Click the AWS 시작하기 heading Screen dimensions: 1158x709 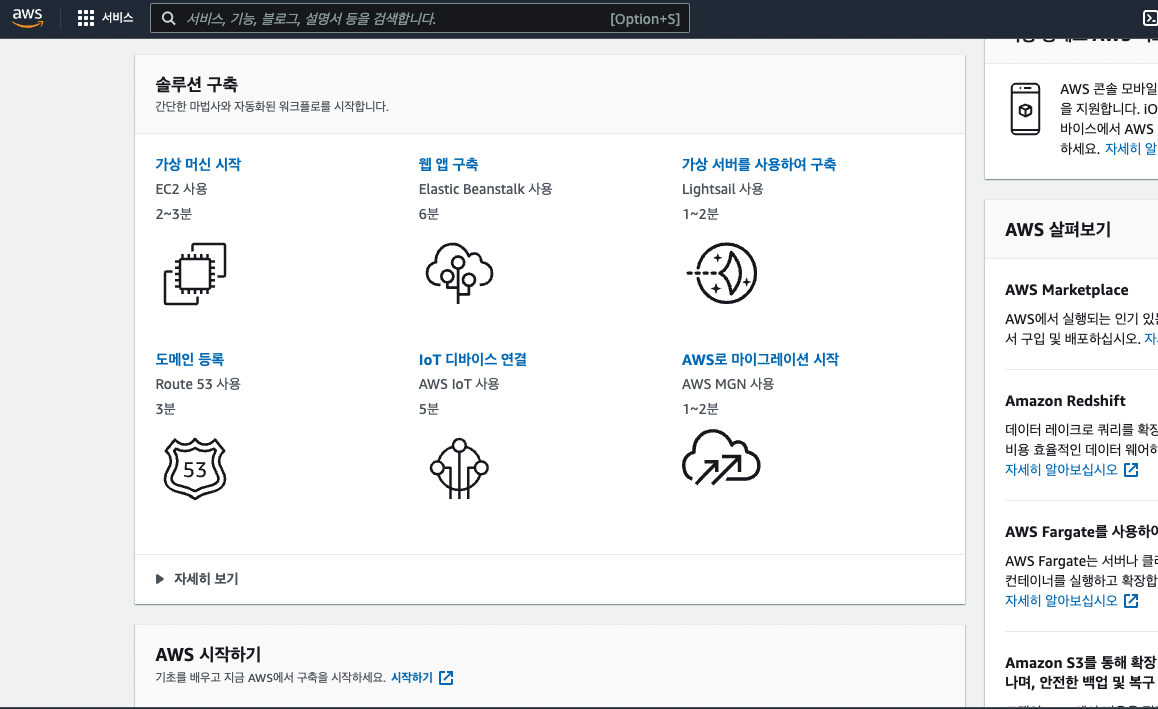[208, 654]
